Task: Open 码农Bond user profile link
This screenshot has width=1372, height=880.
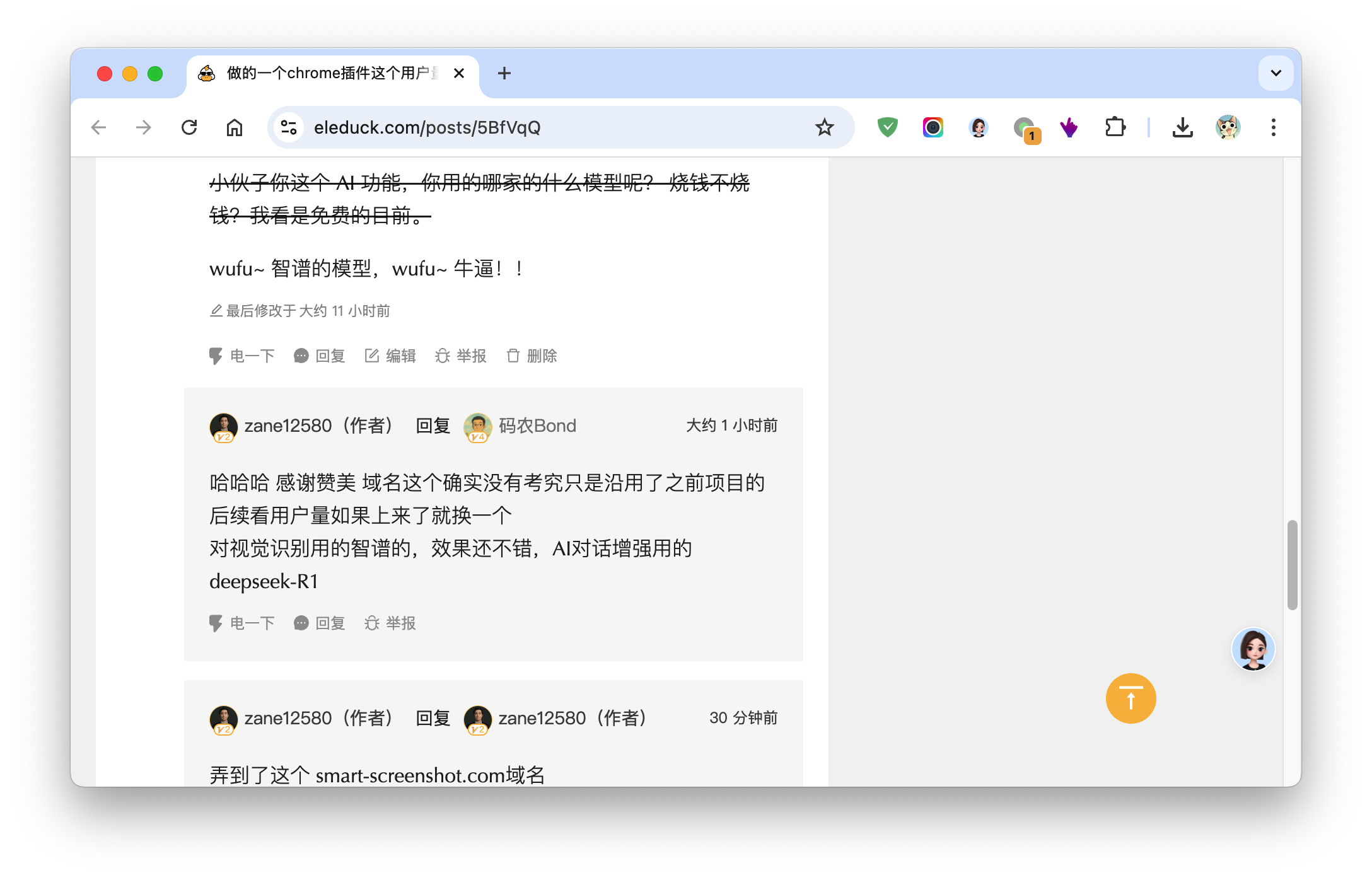Action: point(537,426)
